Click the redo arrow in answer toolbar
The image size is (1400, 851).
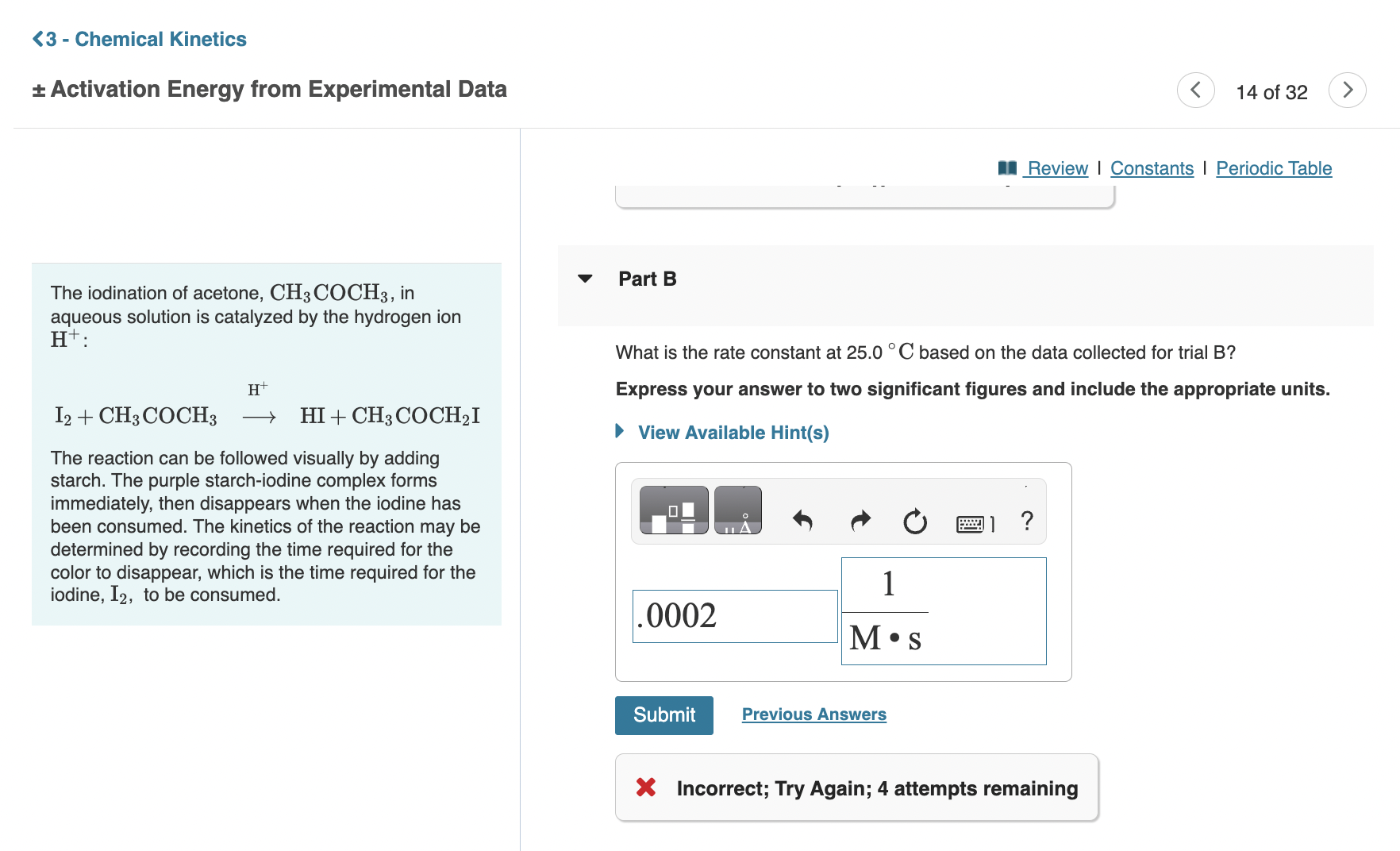(860, 521)
